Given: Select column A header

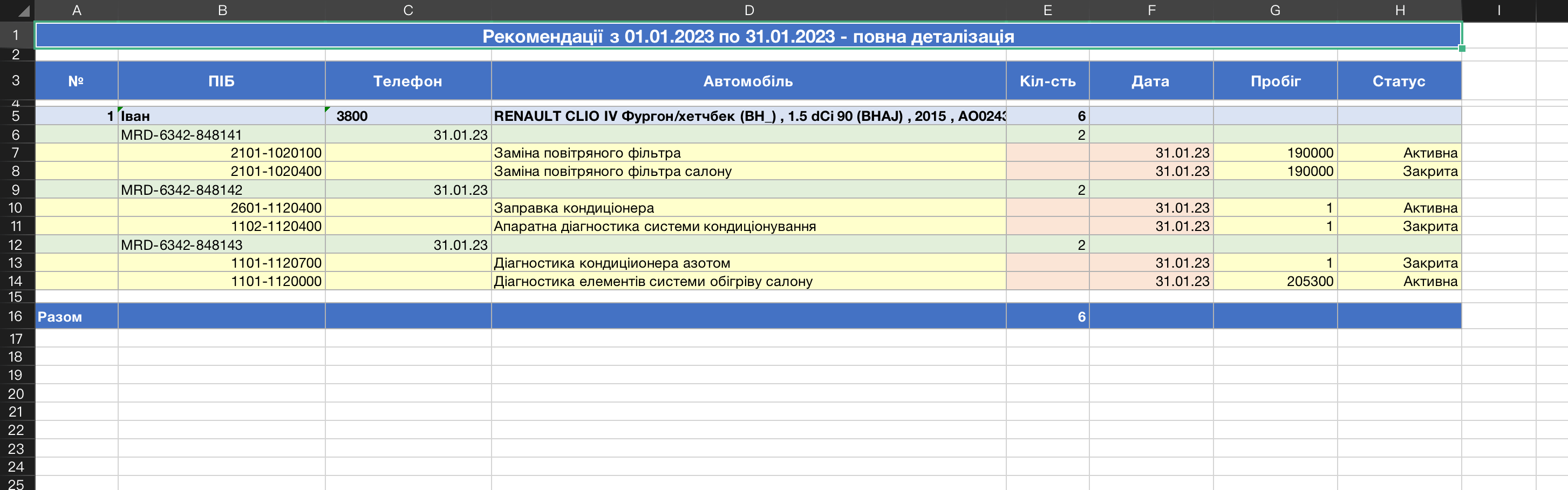Looking at the screenshot, I should click(77, 10).
